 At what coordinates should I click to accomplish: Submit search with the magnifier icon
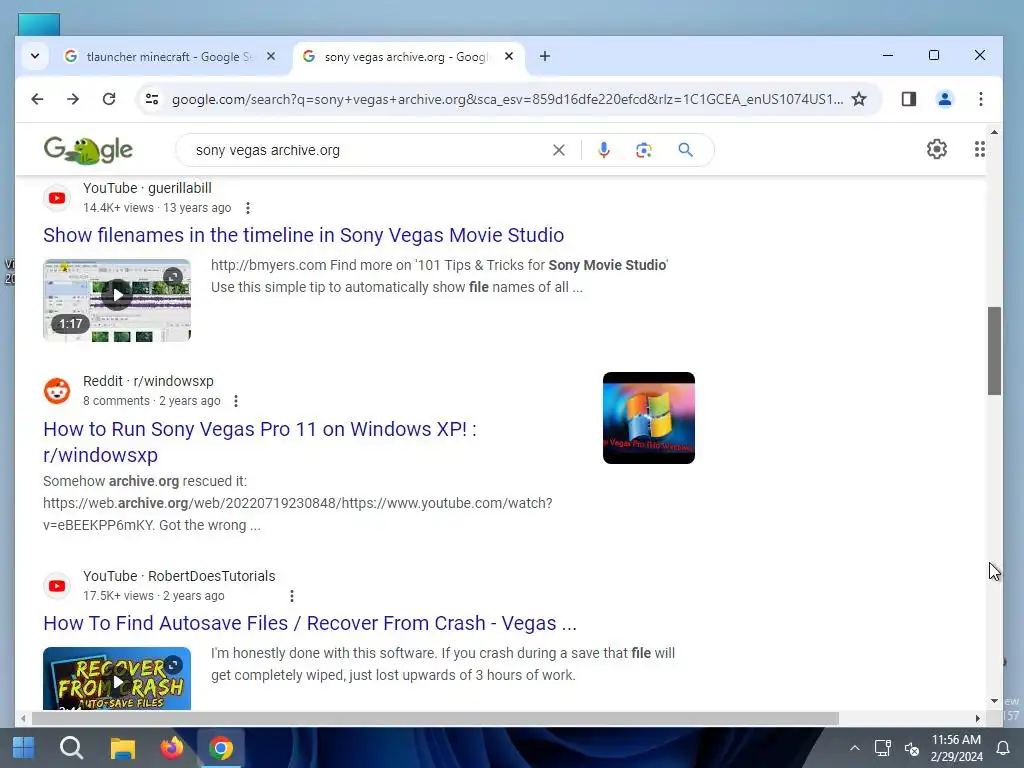click(685, 150)
